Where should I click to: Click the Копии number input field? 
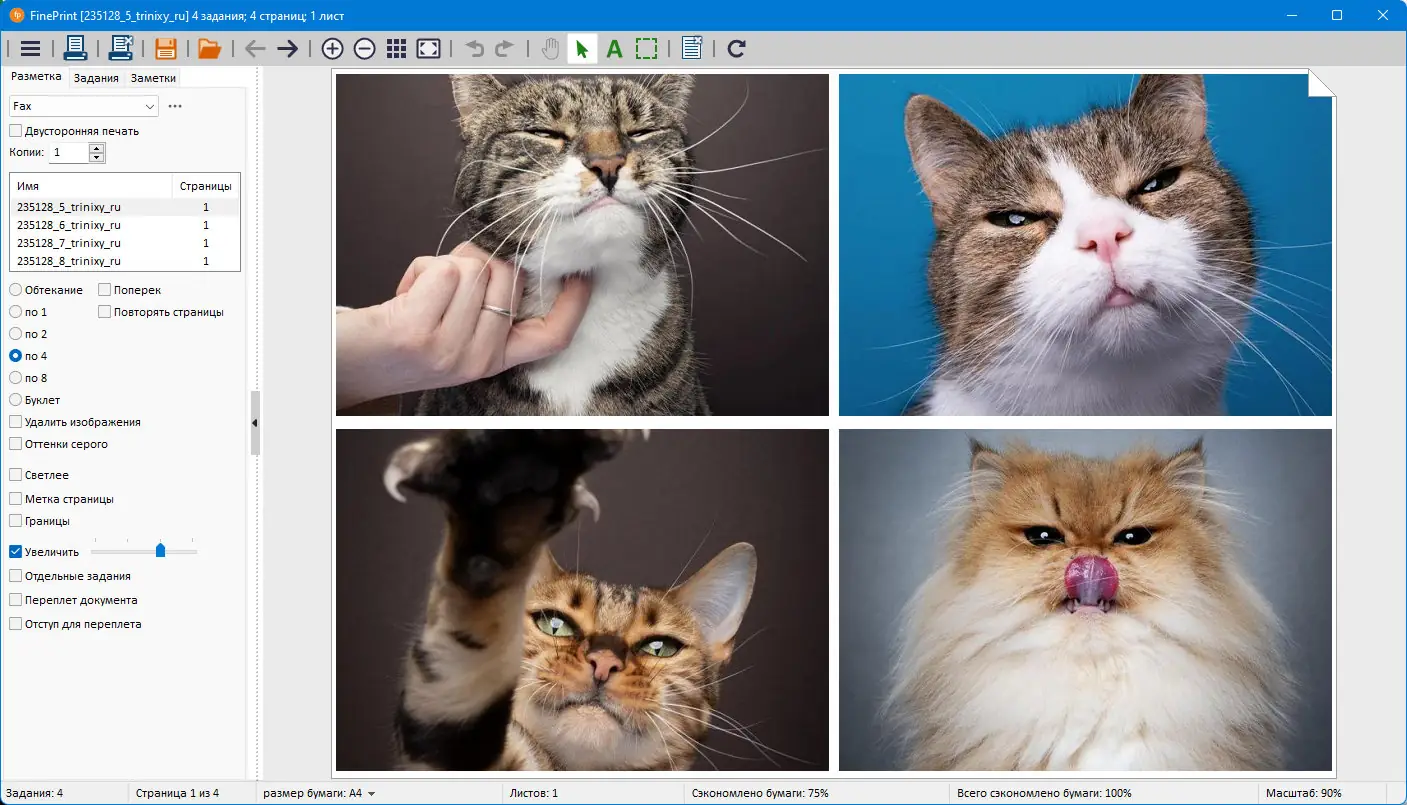point(68,152)
